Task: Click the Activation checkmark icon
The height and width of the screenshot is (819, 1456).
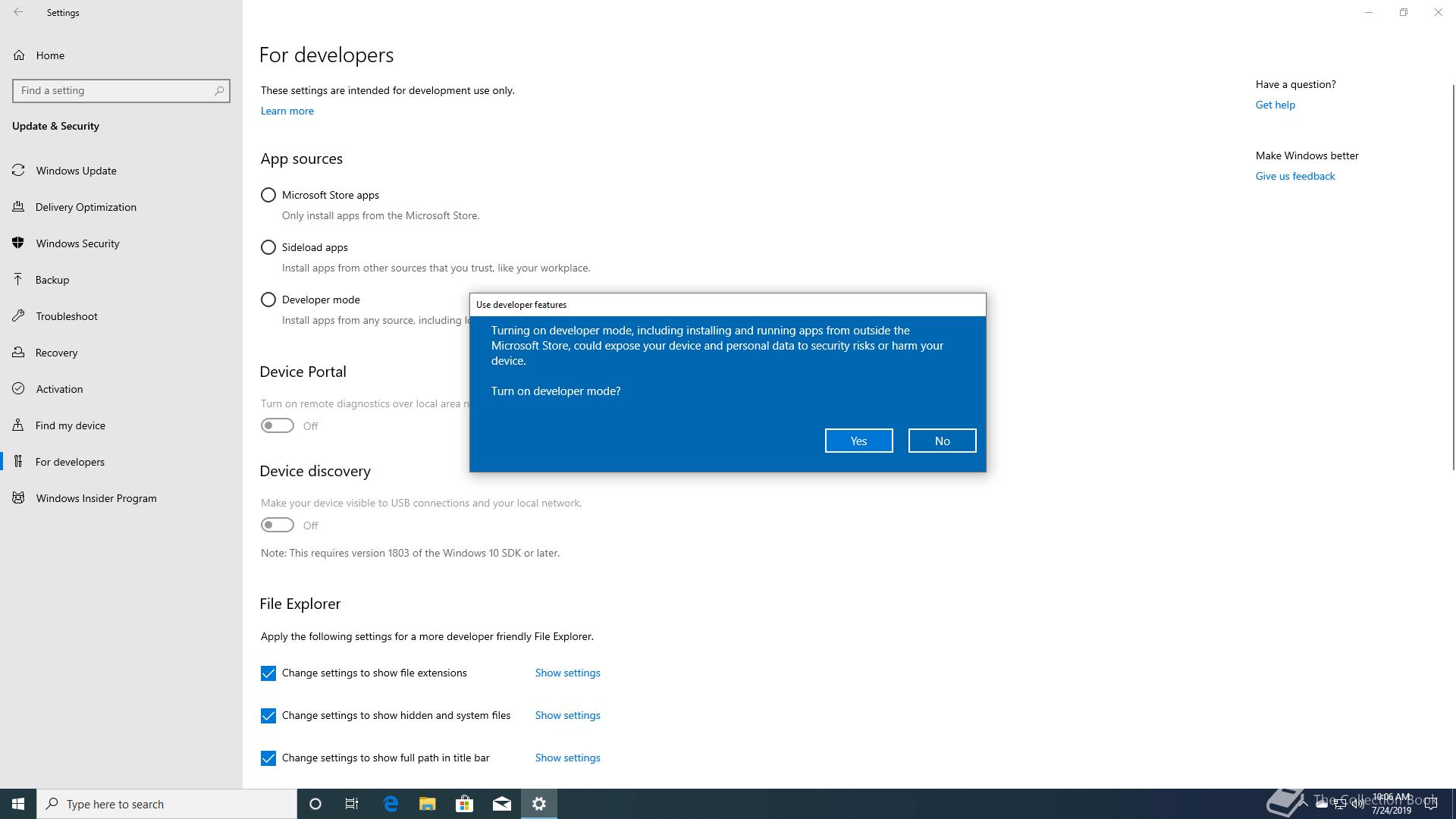Action: pos(19,389)
